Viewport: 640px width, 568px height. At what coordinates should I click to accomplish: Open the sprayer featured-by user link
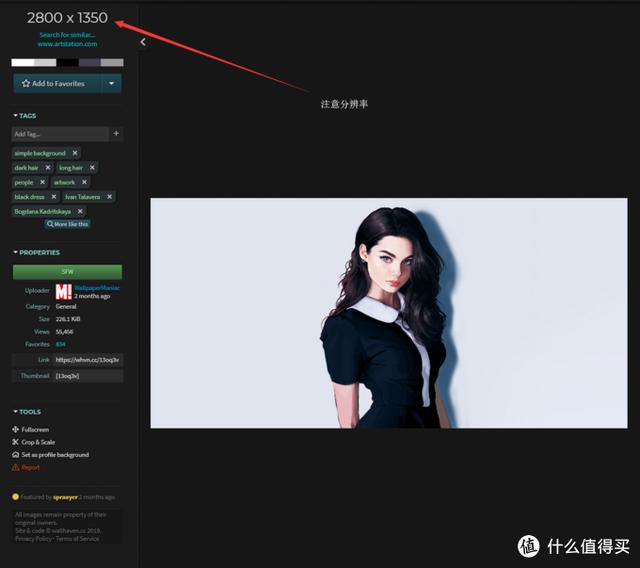tap(65, 497)
